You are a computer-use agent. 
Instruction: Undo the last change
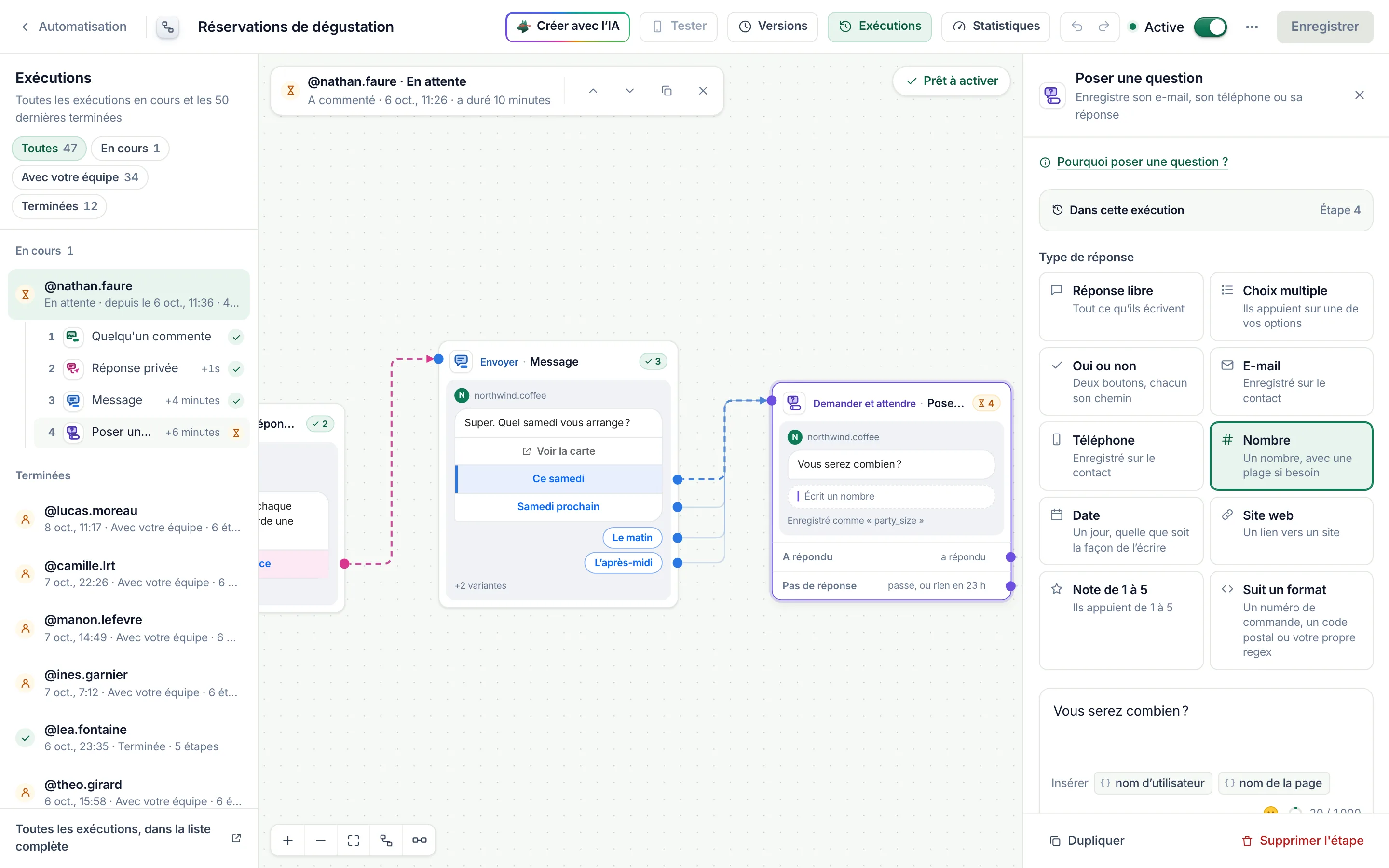click(x=1077, y=27)
